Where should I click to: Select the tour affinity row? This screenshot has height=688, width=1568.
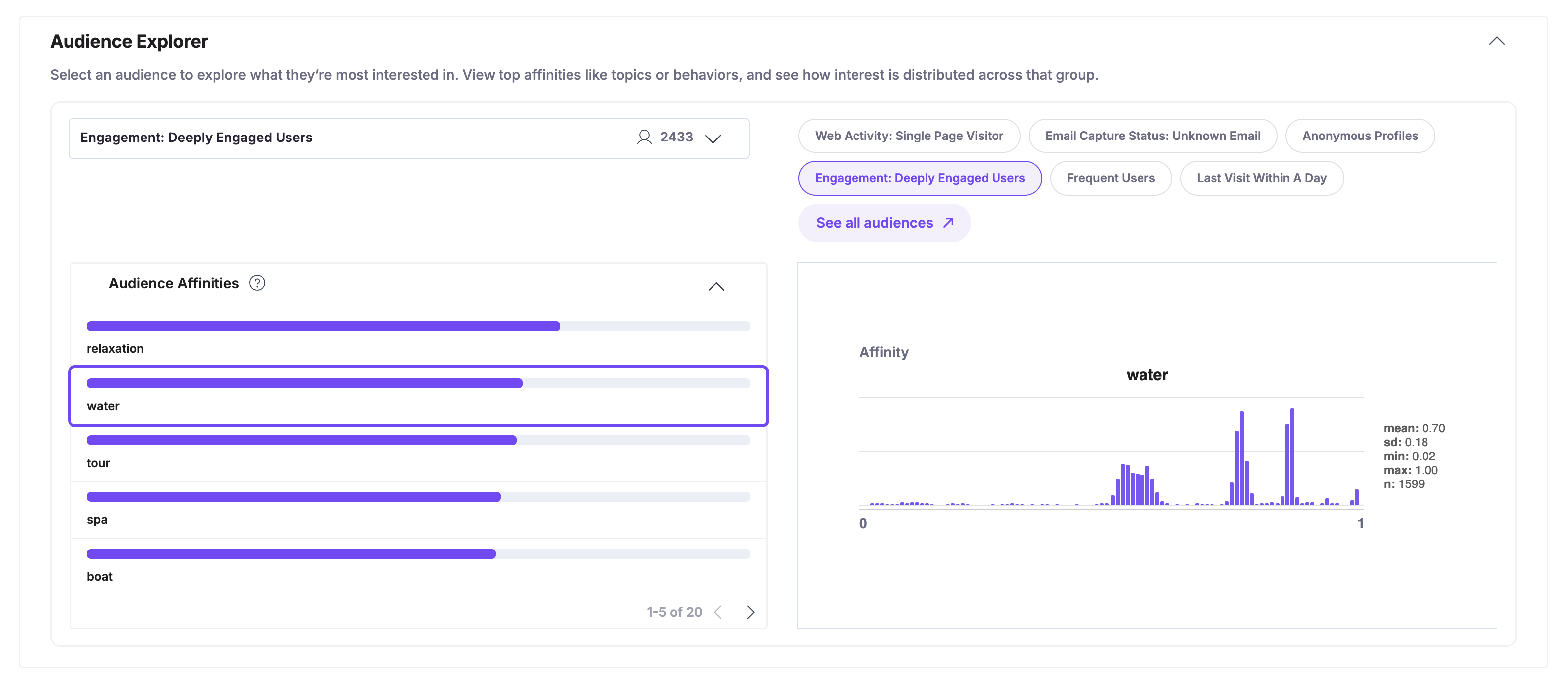418,452
